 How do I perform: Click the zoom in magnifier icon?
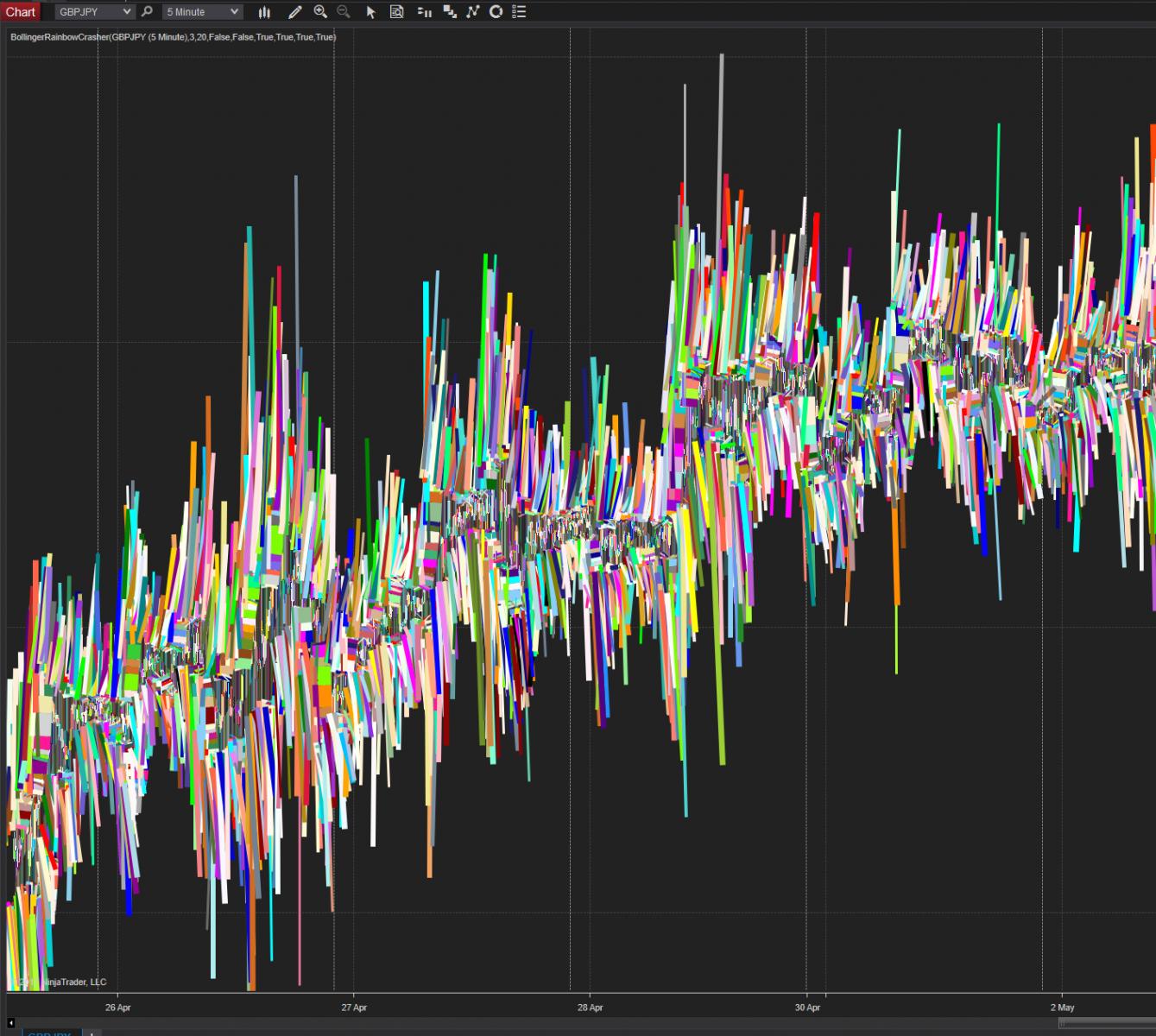(320, 12)
